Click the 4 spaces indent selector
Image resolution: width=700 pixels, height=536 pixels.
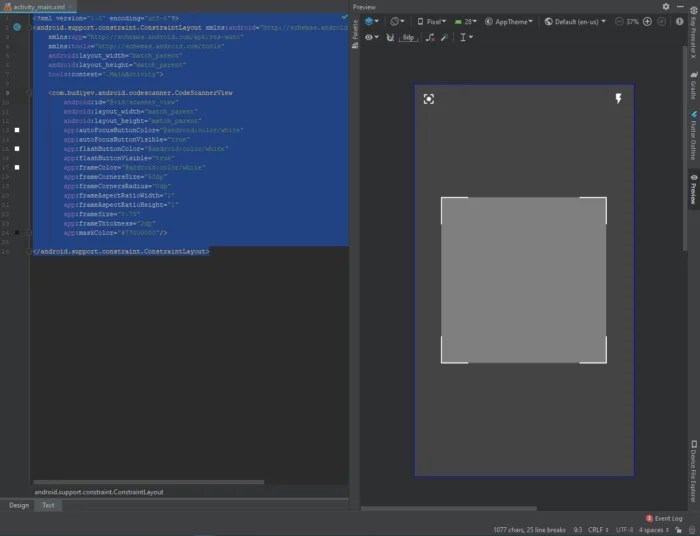(654, 530)
